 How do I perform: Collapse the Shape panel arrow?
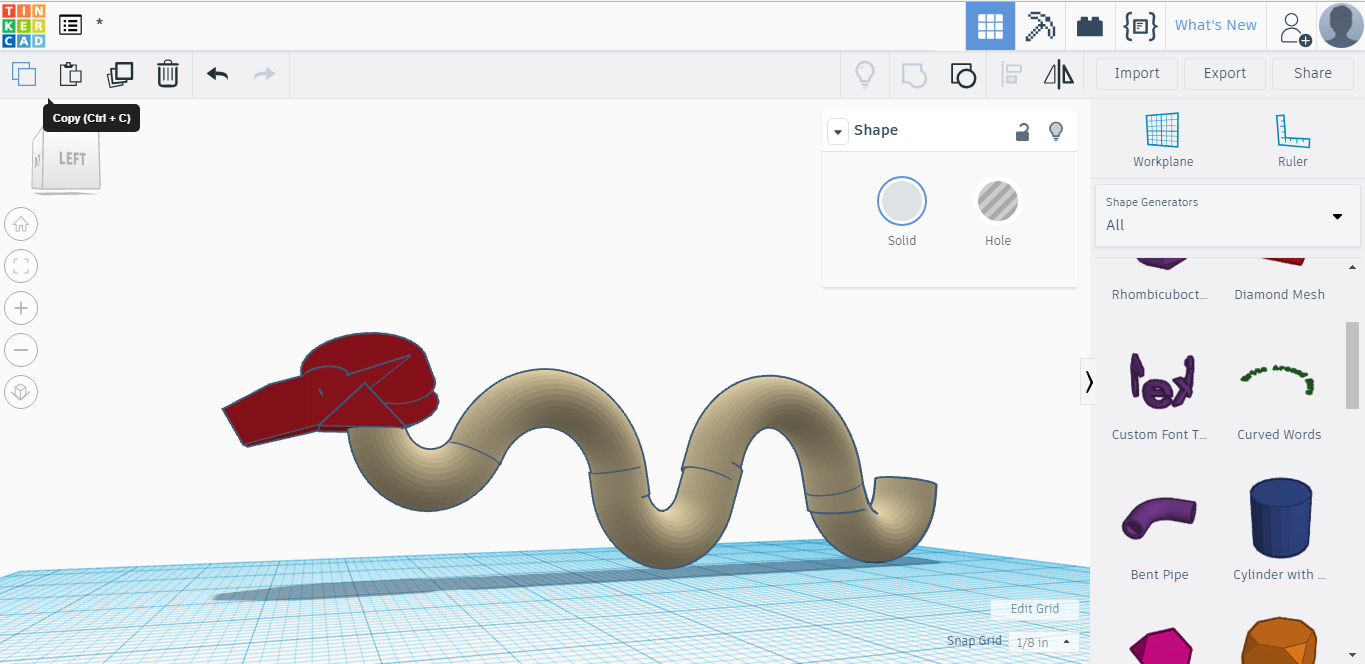point(837,131)
